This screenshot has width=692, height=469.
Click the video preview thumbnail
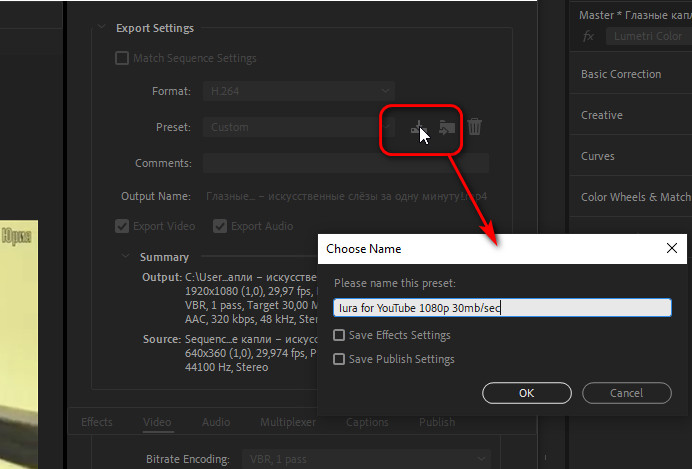pos(19,344)
